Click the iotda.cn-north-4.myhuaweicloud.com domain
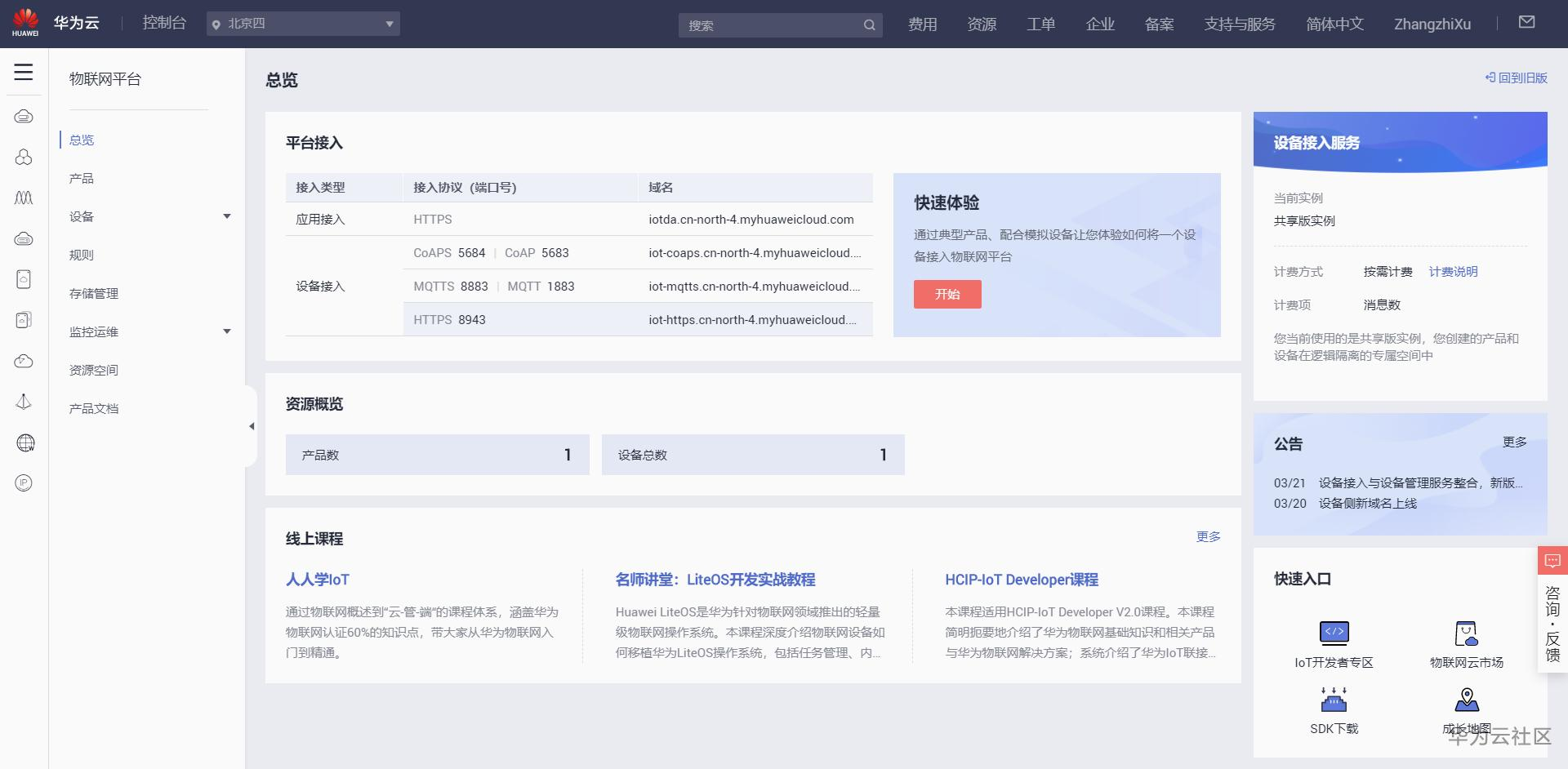Image resolution: width=1568 pixels, height=769 pixels. [751, 219]
